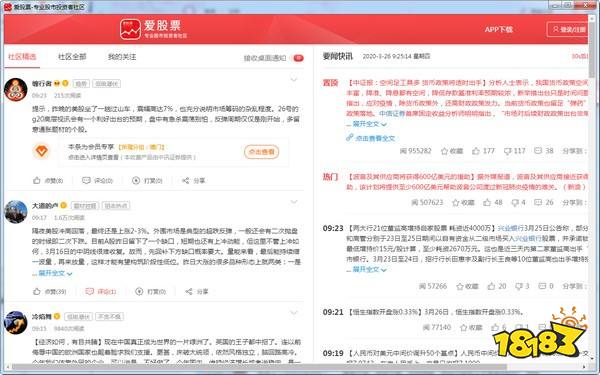Like the 大道的卢 post 点赞(39)
600x375 pixels.
50,292
